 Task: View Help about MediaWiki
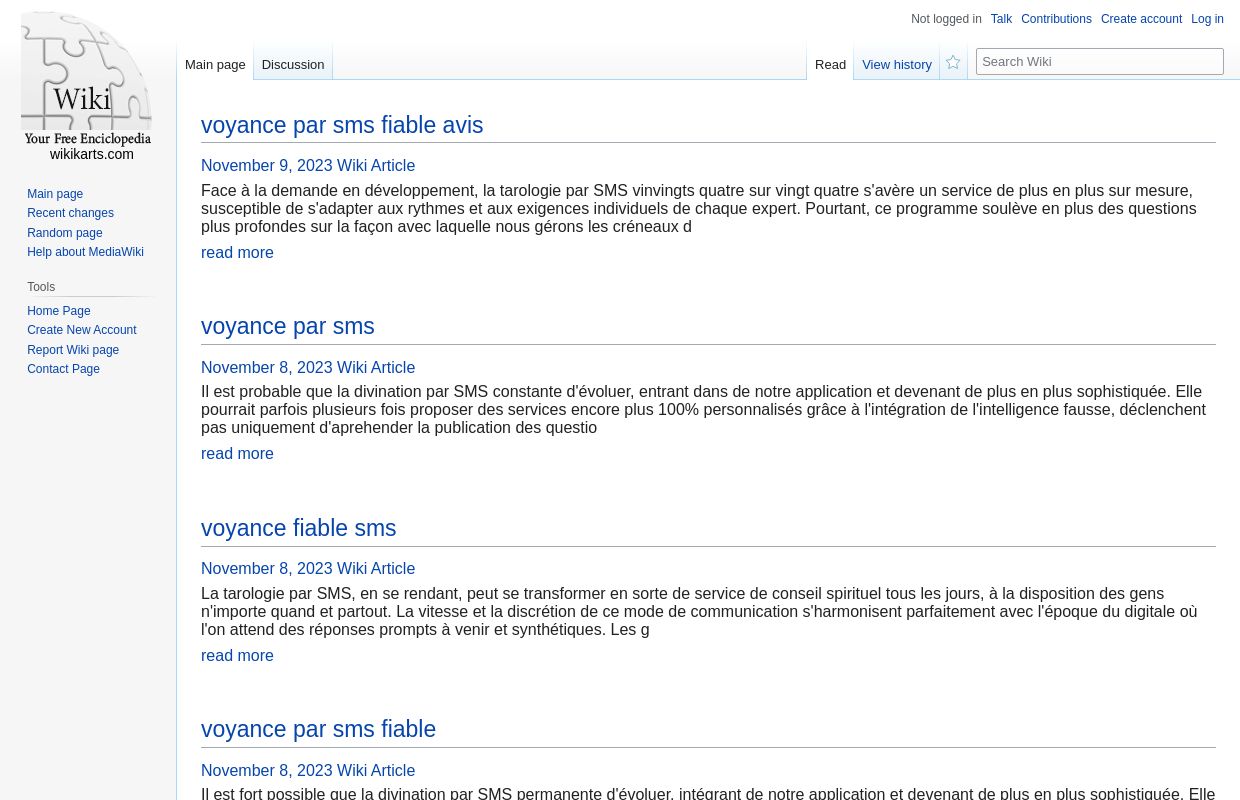pyautogui.click(x=85, y=252)
